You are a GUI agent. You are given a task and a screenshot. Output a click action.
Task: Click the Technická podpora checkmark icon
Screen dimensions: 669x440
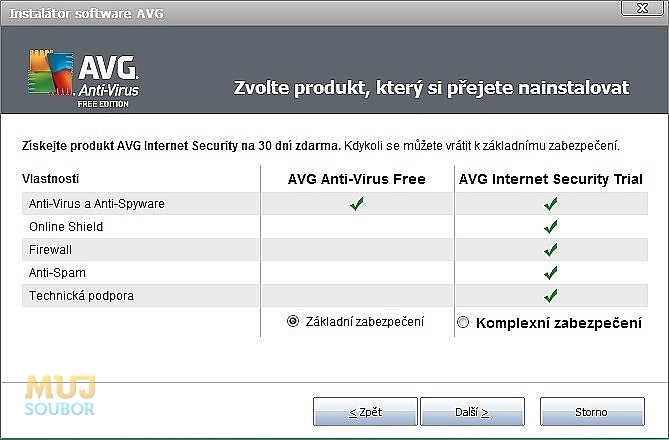coord(551,295)
